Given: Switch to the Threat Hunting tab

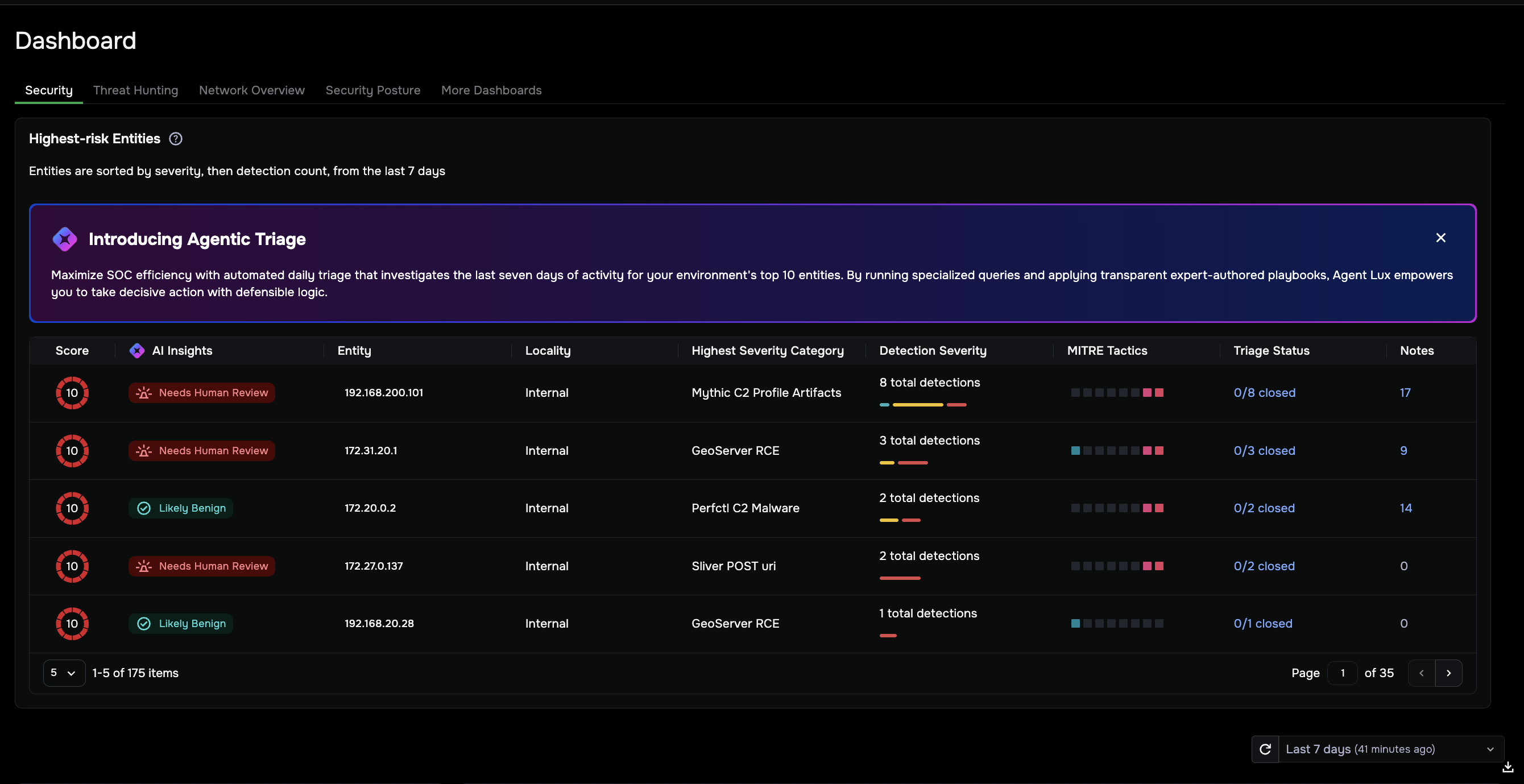Looking at the screenshot, I should click(x=135, y=90).
